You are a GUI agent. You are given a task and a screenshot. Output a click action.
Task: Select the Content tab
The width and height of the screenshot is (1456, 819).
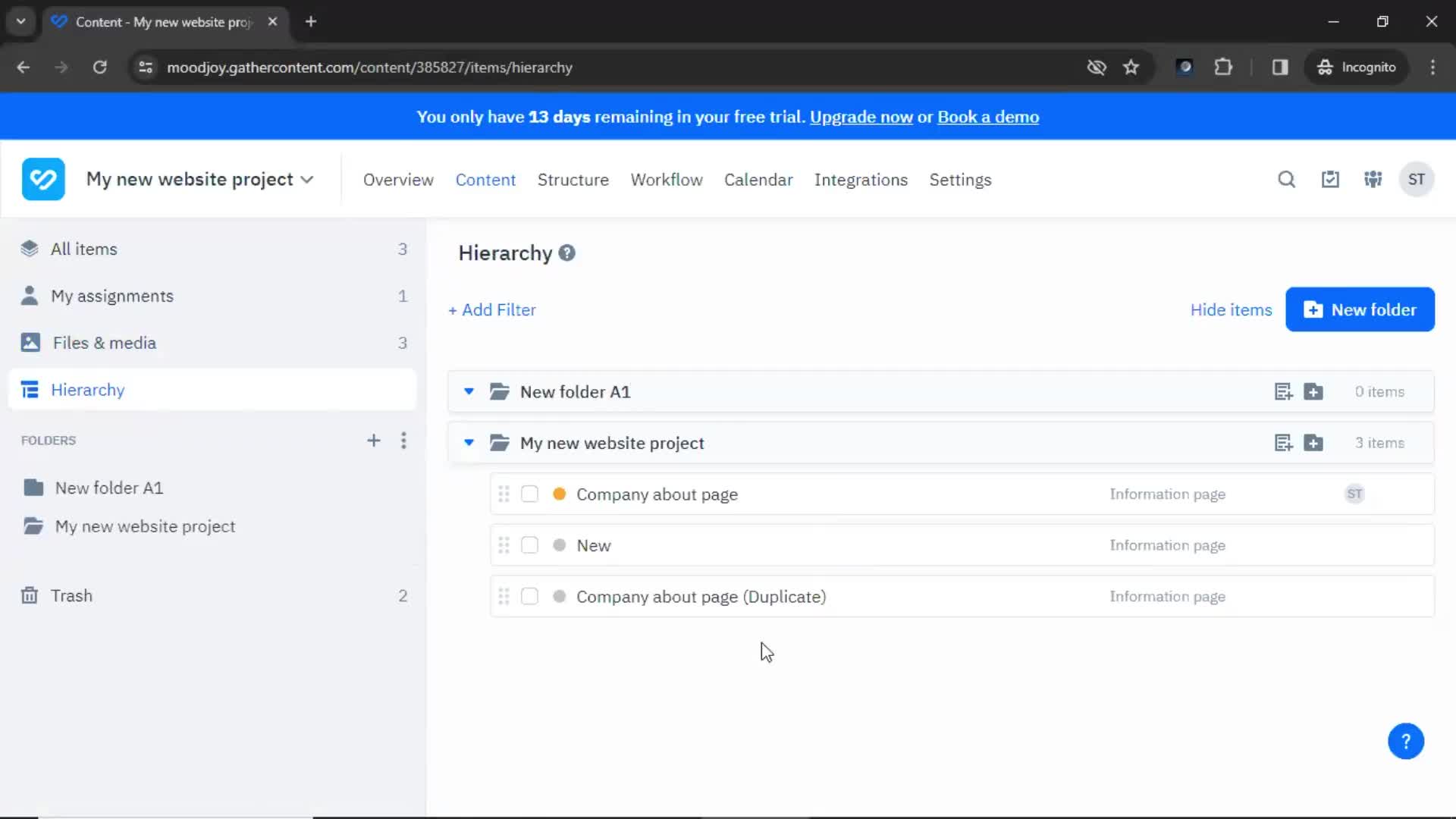[485, 180]
